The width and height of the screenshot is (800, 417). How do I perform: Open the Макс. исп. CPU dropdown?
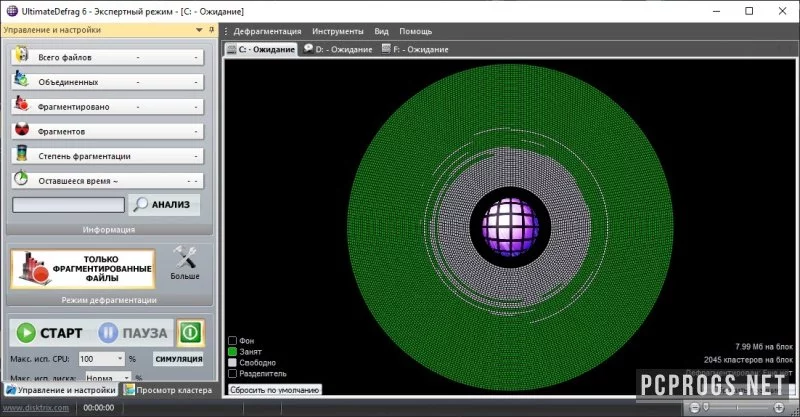(120, 359)
